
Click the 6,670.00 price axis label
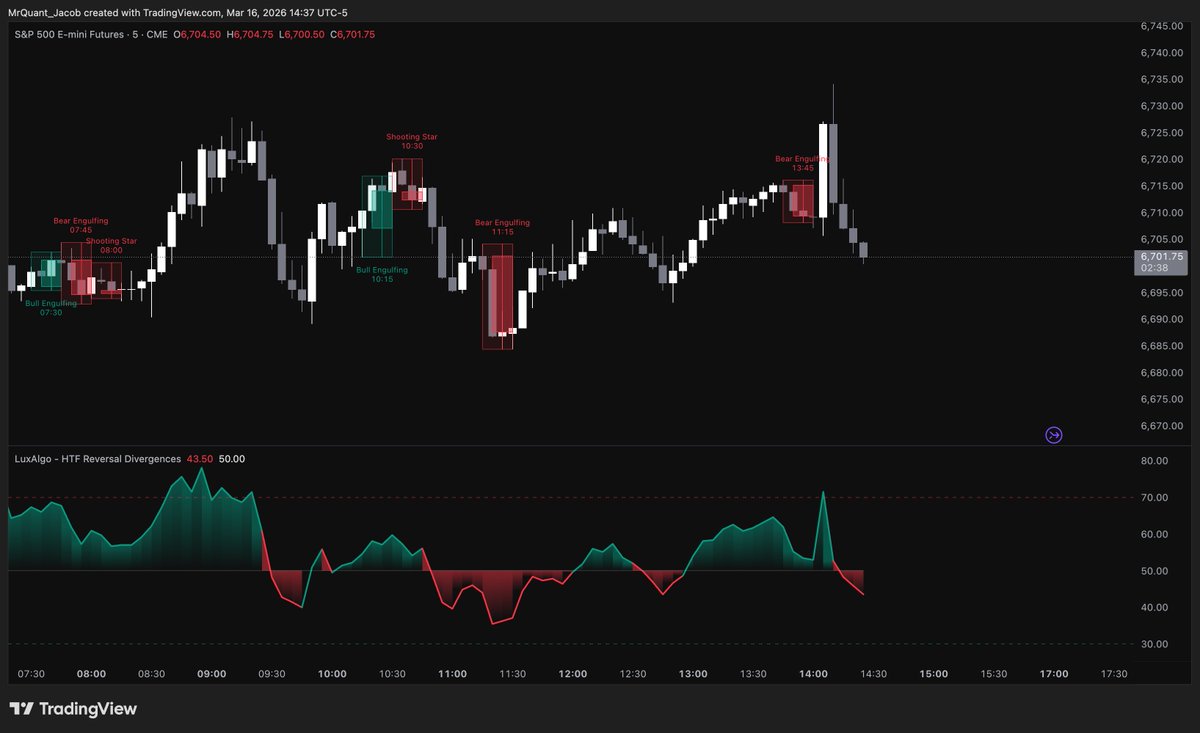coord(1162,426)
